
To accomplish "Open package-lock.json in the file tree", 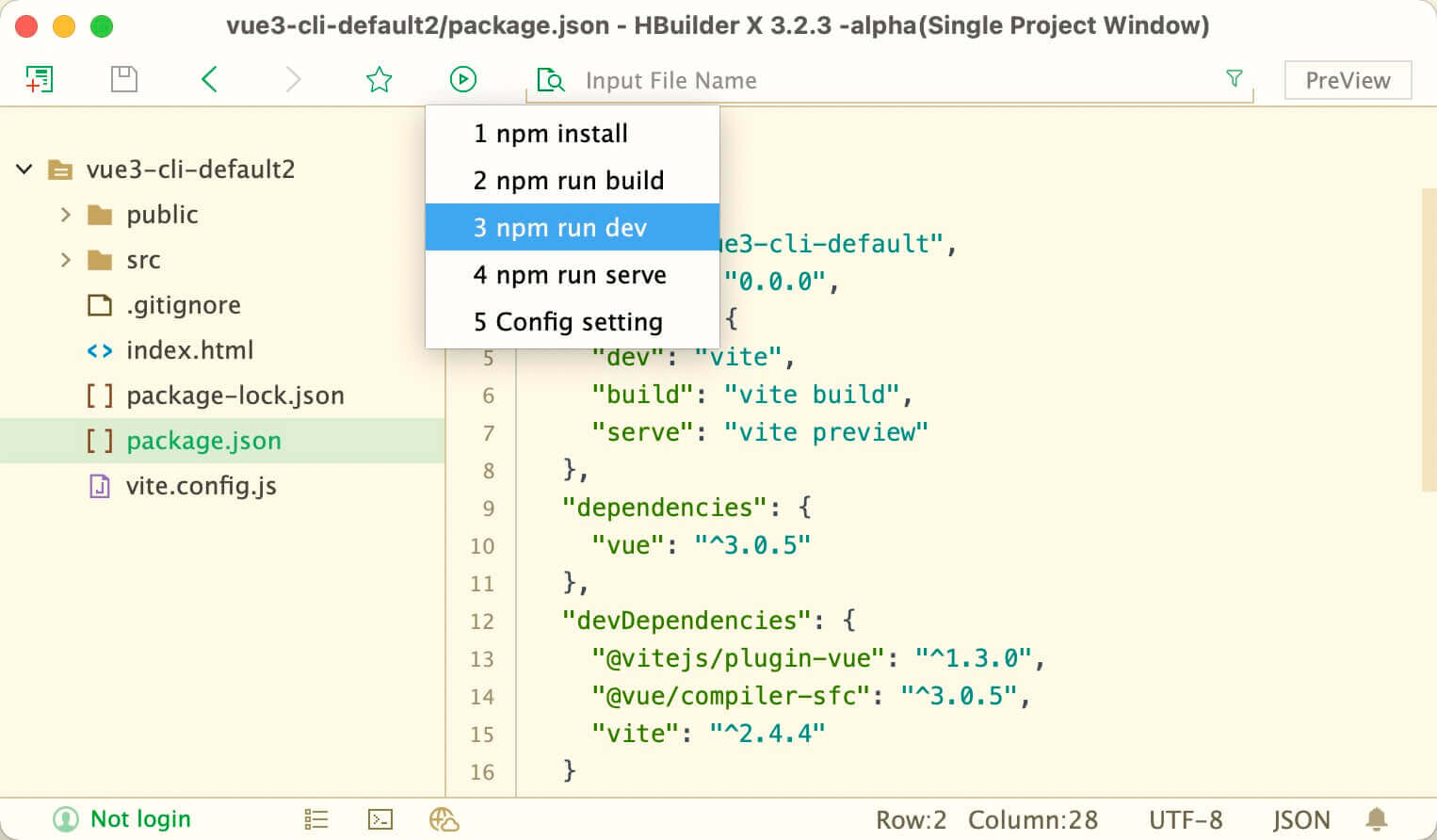I will [235, 396].
